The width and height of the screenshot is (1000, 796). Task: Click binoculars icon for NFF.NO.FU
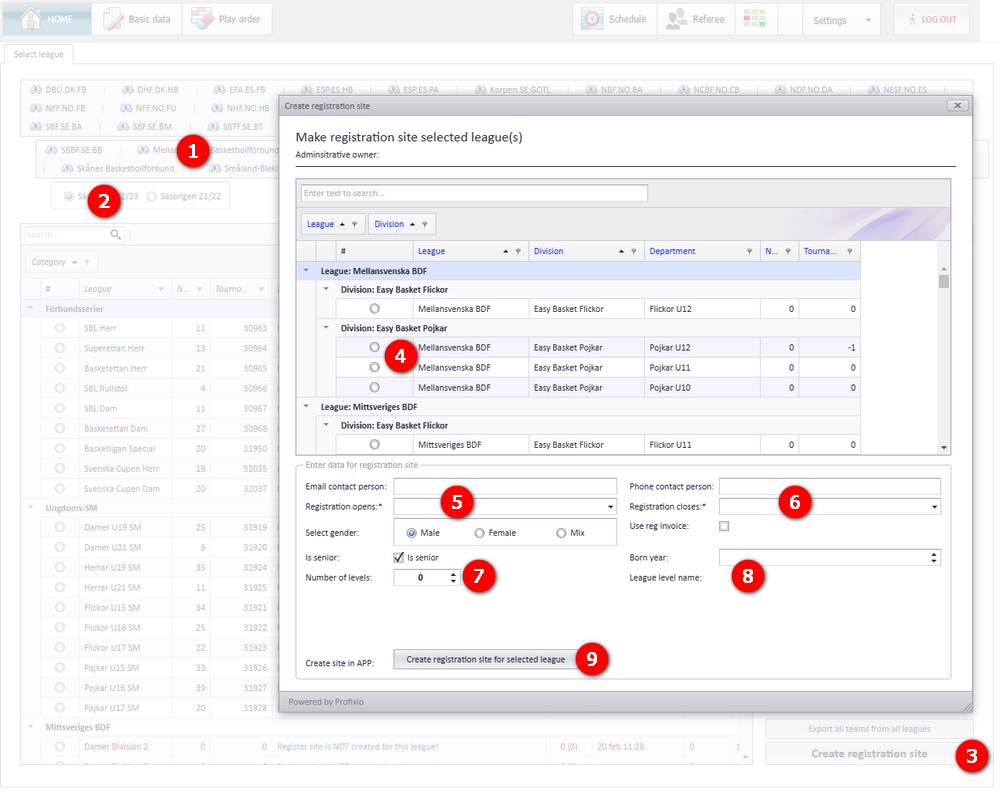pyautogui.click(x=126, y=108)
